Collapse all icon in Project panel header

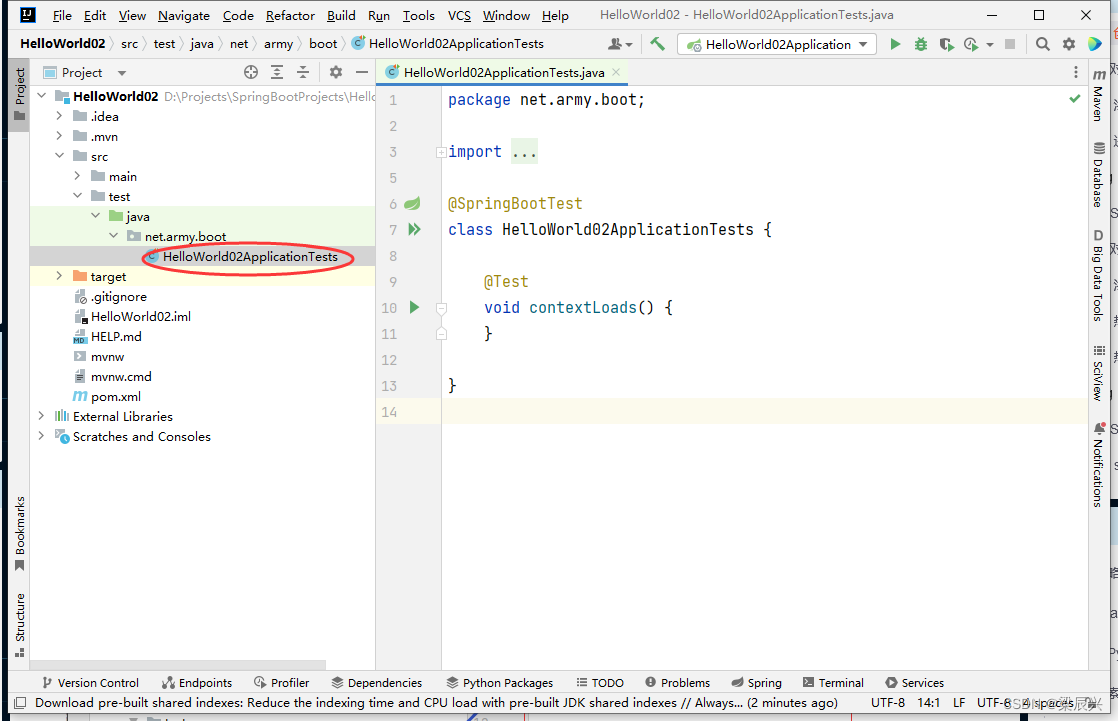coord(303,72)
